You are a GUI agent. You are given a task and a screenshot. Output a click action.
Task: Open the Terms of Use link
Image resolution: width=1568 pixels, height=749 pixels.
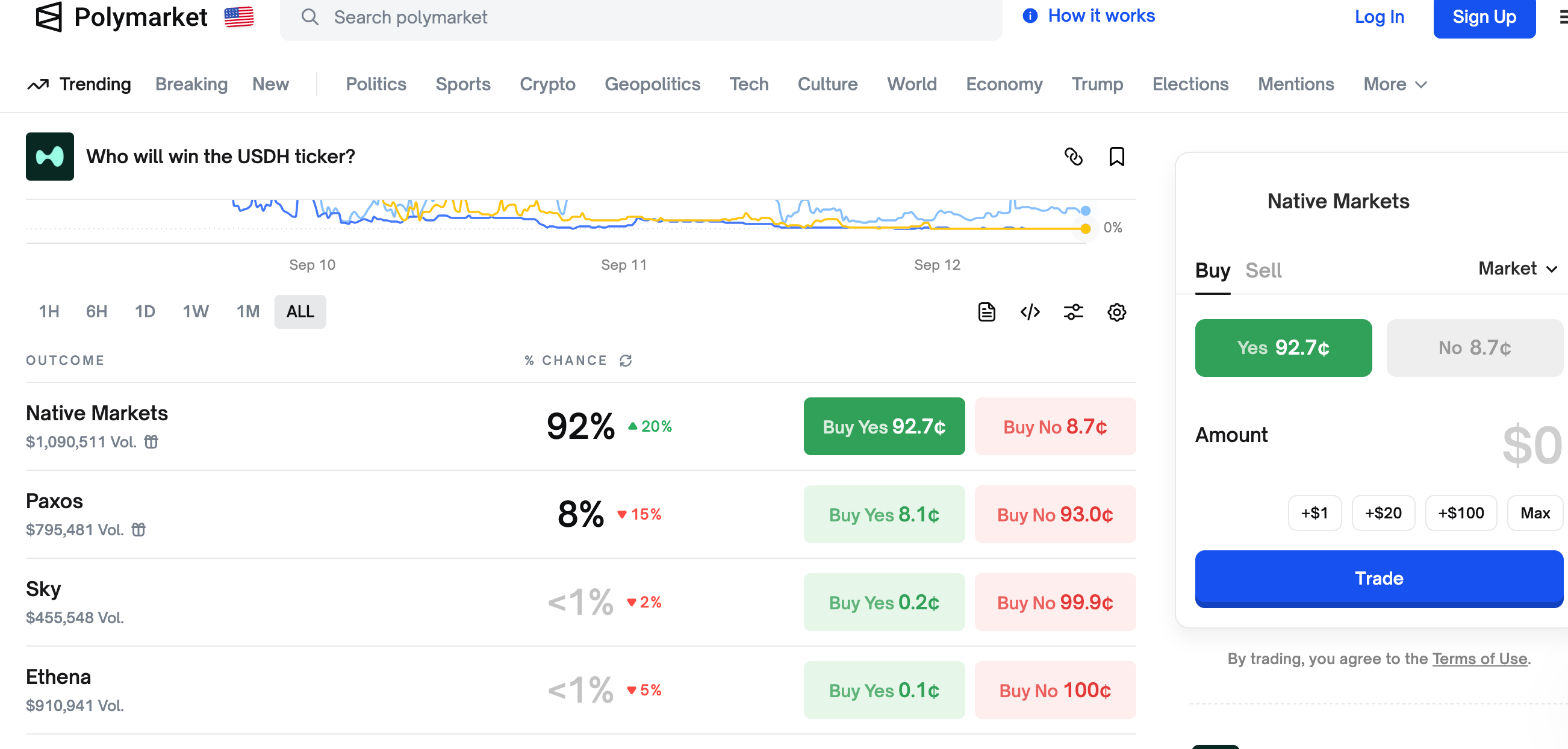(1479, 658)
